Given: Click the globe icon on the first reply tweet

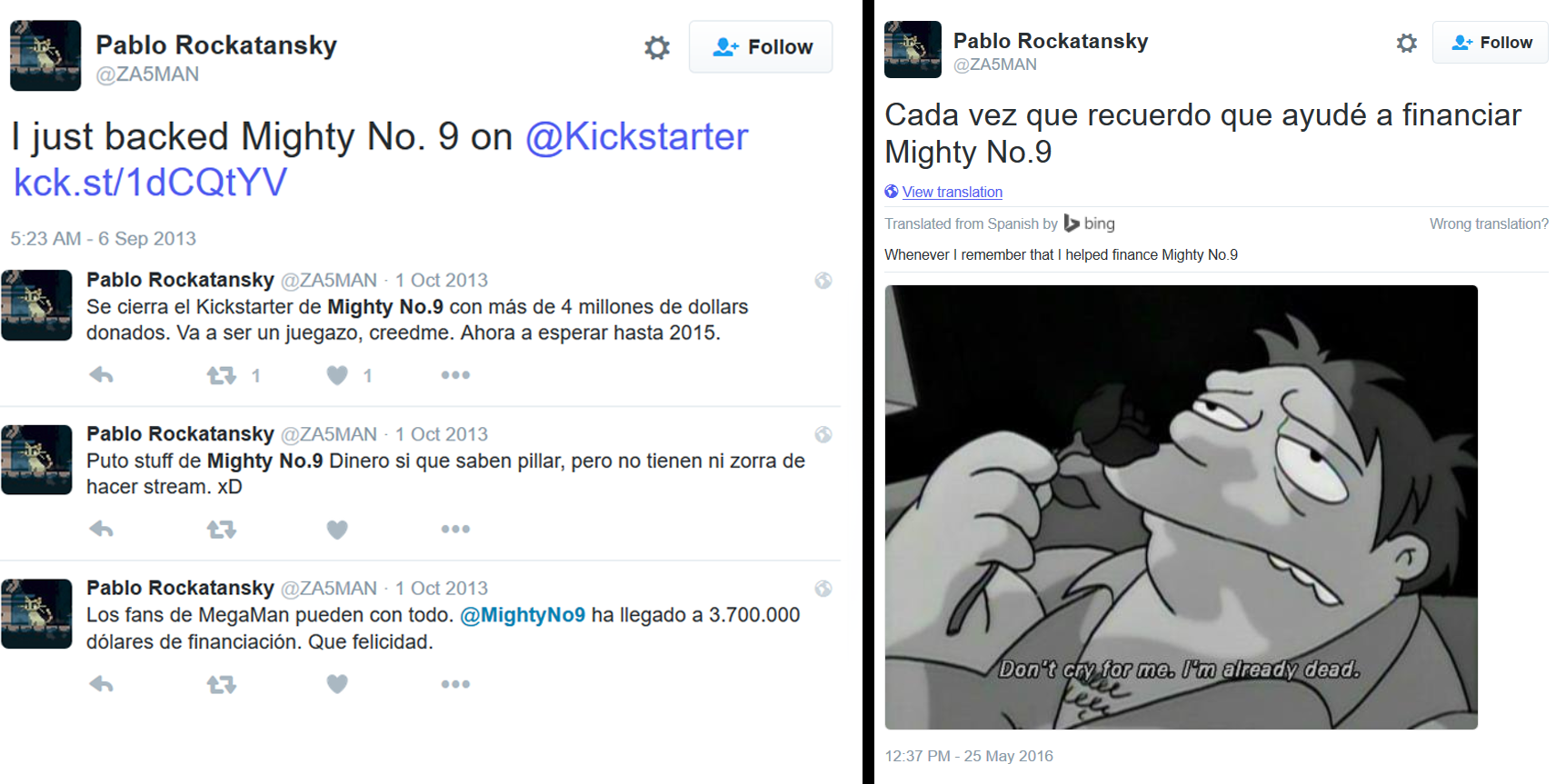Looking at the screenshot, I should tap(823, 280).
